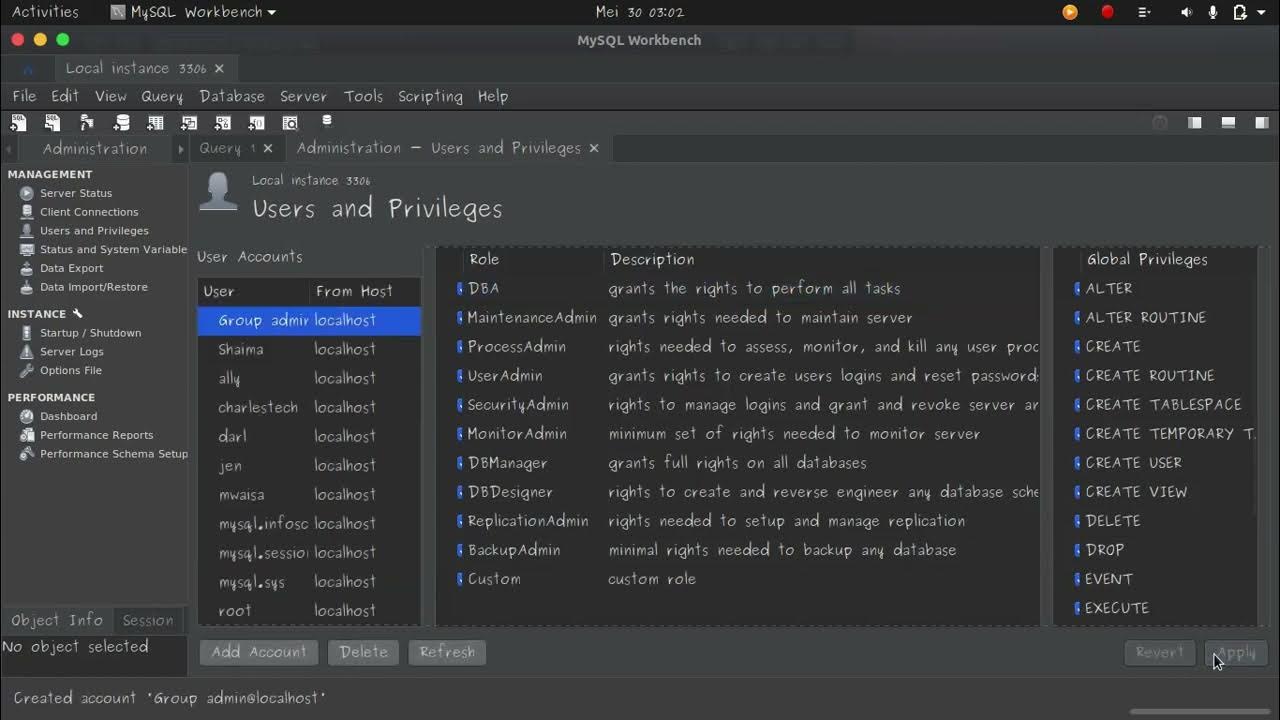This screenshot has width=1280, height=720.
Task: Open the object inspector toolbar icon
Action: (86, 123)
